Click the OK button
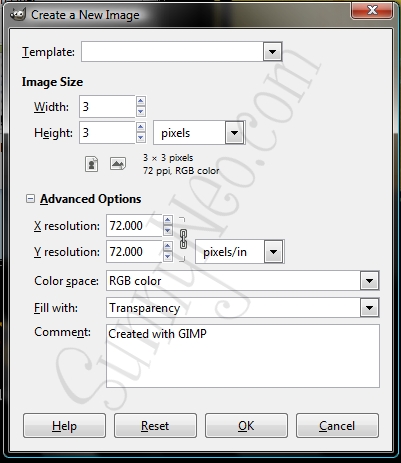 [x=246, y=426]
